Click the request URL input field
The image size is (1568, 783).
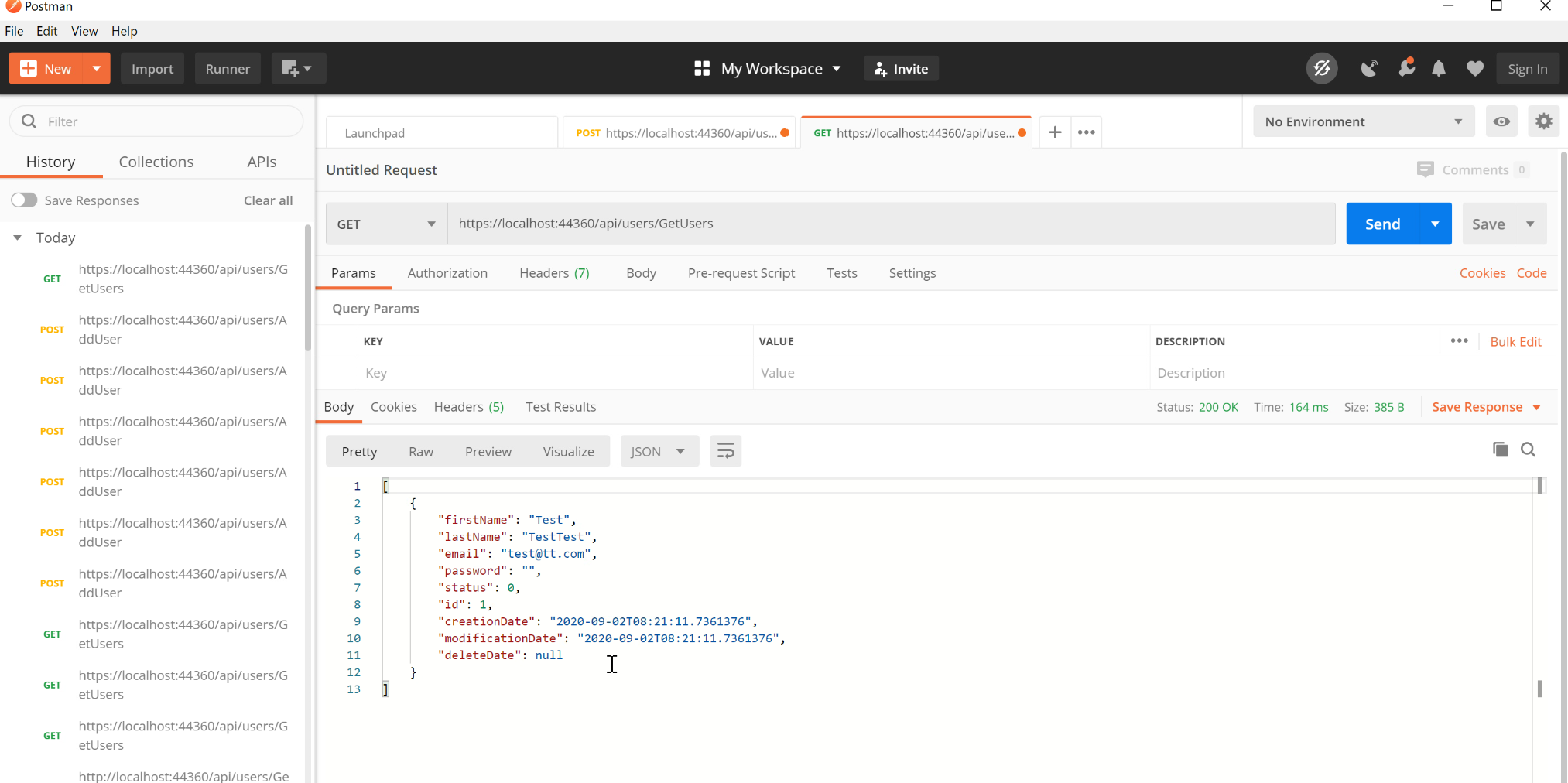[890, 224]
